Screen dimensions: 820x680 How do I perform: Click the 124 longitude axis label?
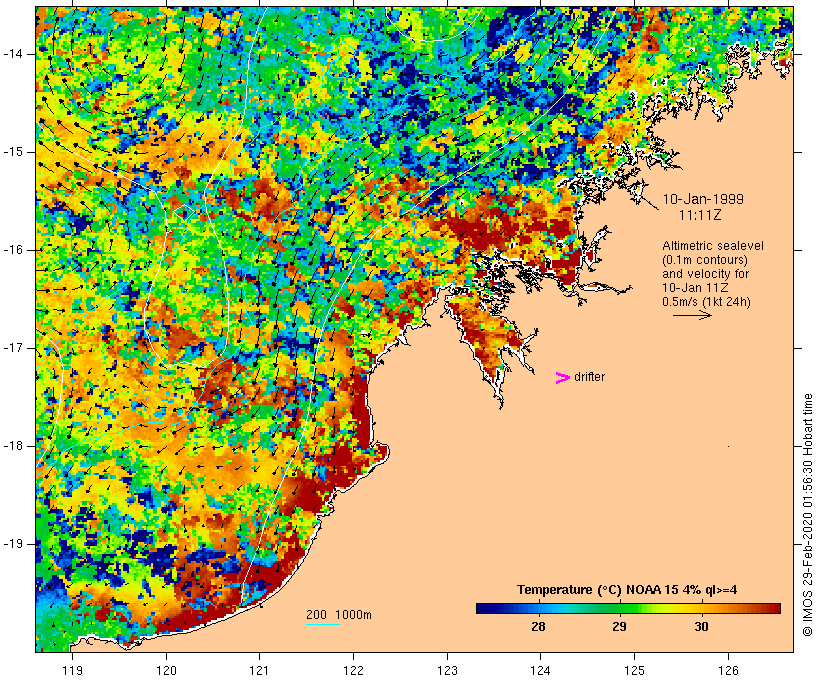coord(540,670)
